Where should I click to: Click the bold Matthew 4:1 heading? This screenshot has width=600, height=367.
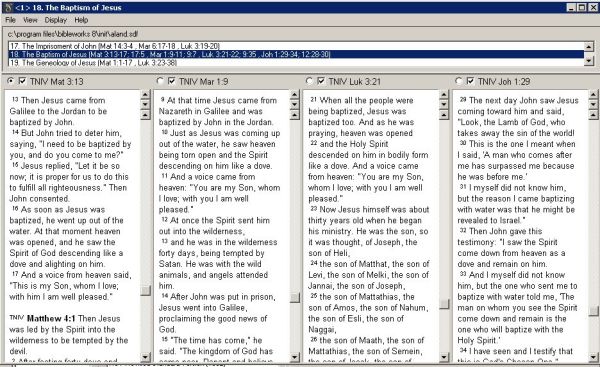tap(51, 318)
